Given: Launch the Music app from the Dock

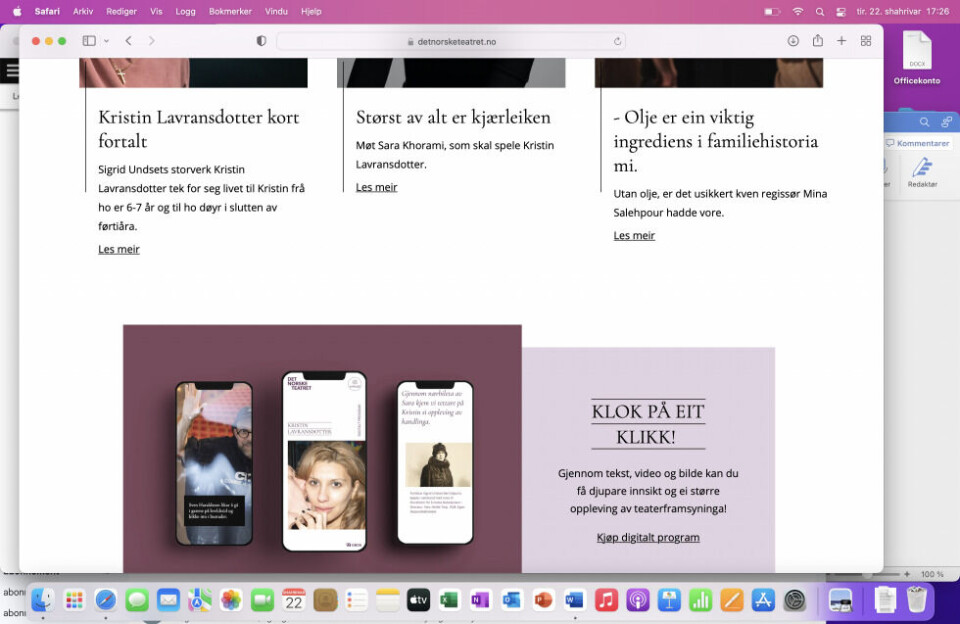Looking at the screenshot, I should (x=606, y=600).
